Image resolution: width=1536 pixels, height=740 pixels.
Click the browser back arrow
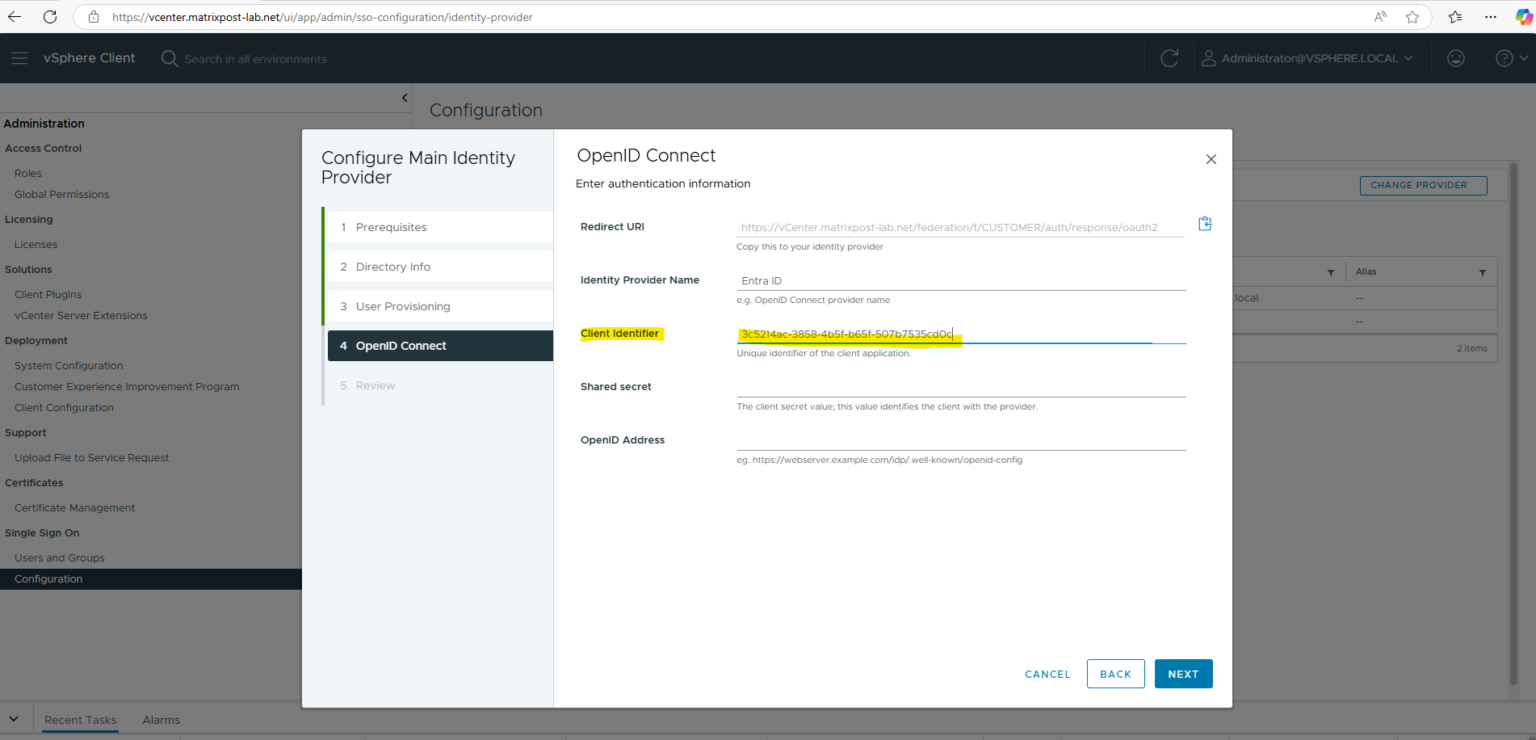coord(14,16)
